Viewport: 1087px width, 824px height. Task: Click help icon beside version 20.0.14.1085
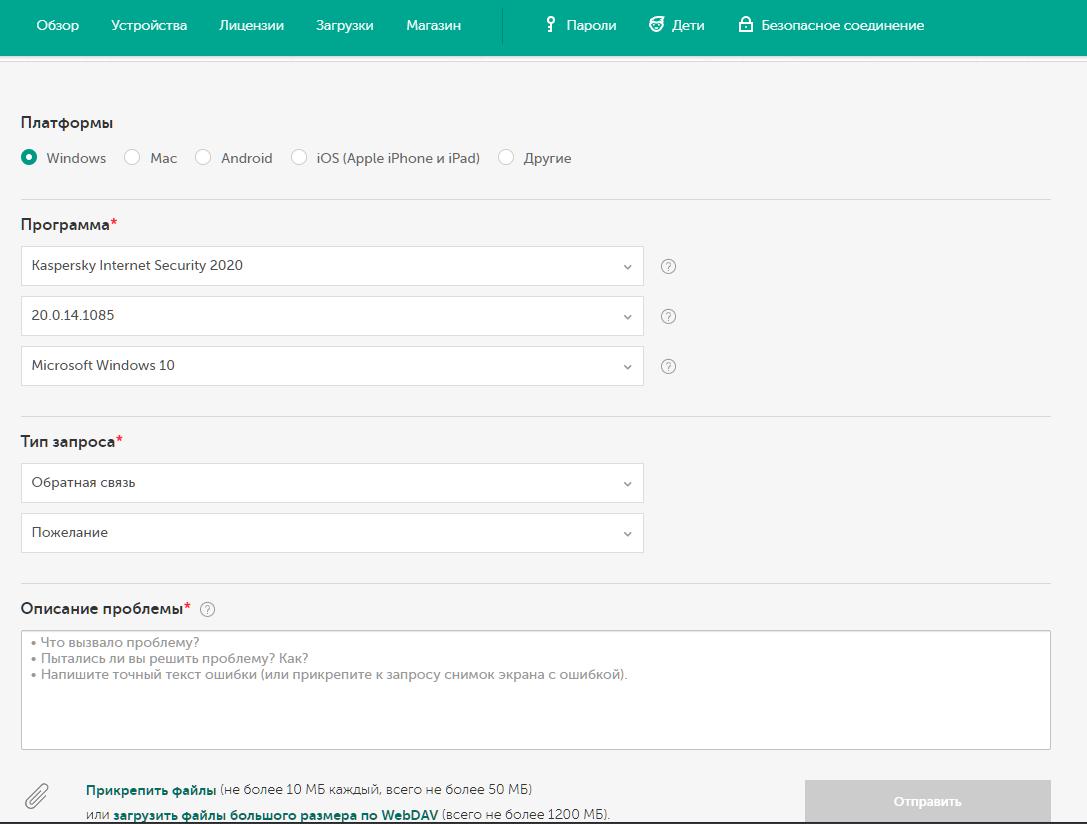(x=669, y=317)
